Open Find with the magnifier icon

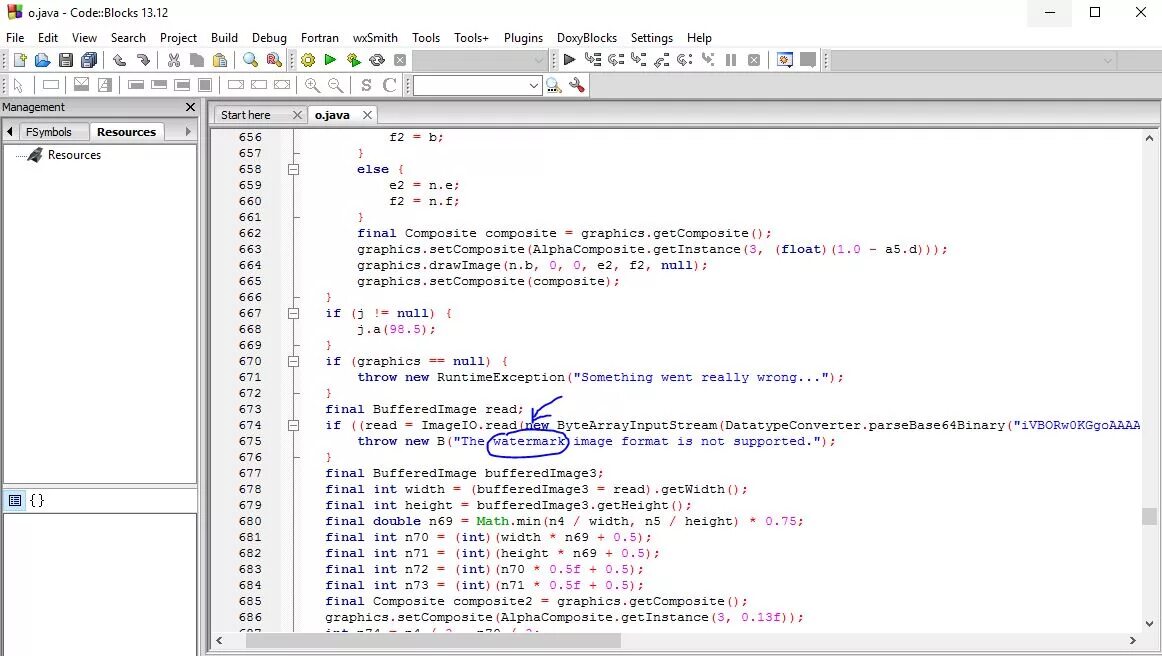(250, 60)
